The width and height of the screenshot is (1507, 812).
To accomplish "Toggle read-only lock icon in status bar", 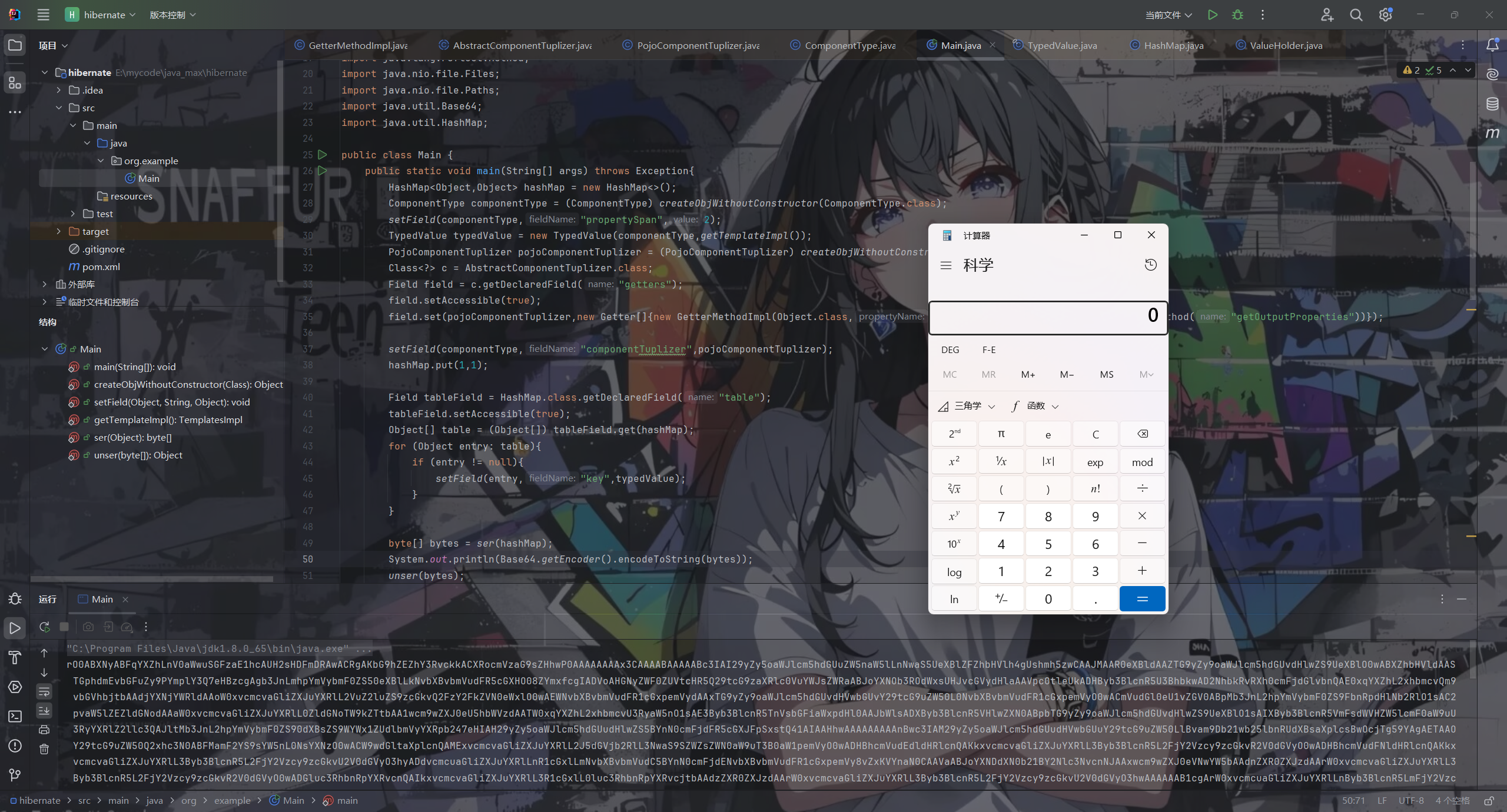I will pyautogui.click(x=1489, y=801).
